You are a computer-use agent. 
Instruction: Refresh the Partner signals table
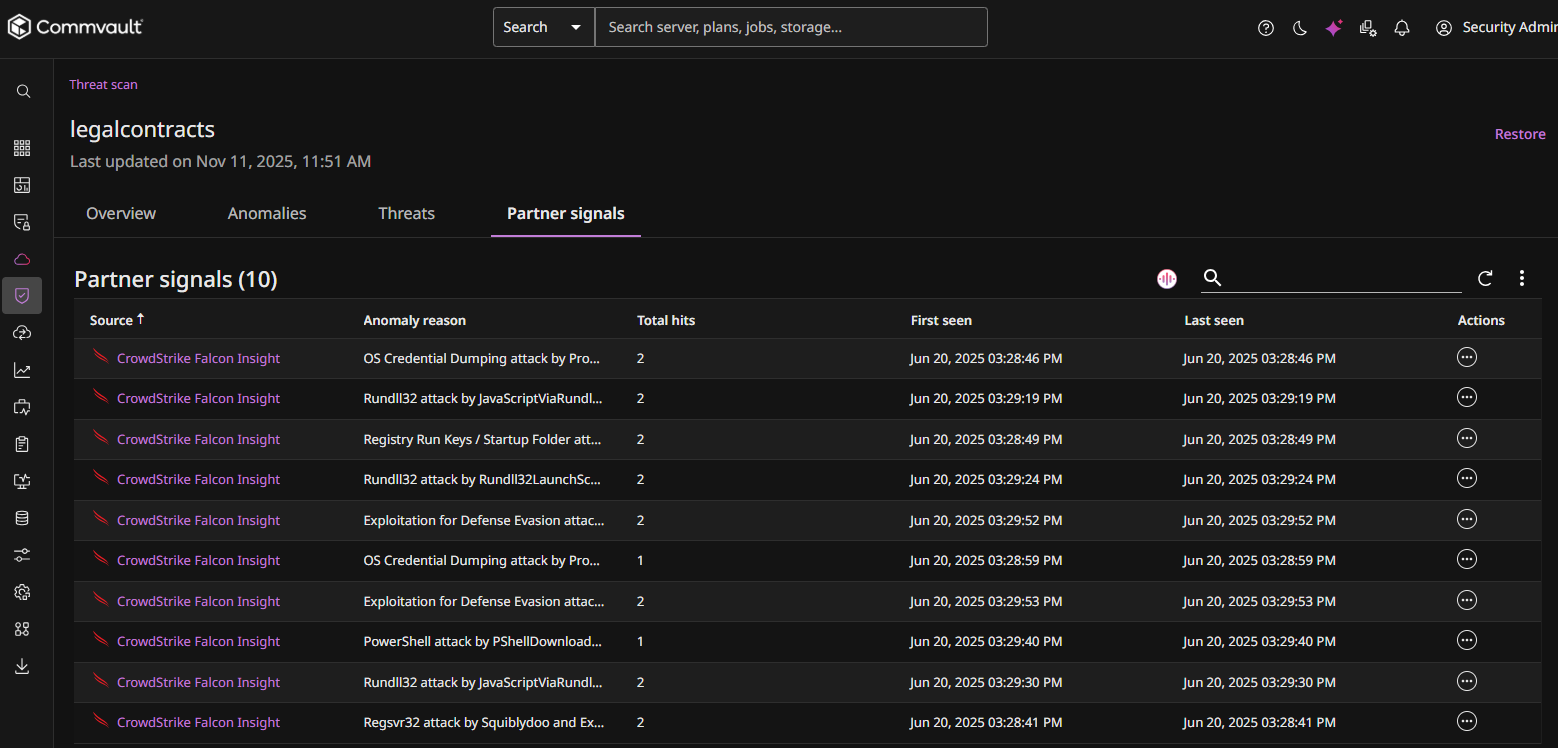[1485, 278]
